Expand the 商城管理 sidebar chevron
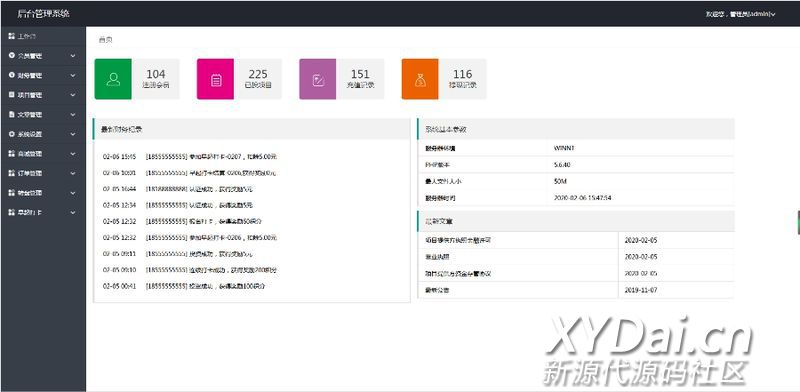 coord(73,153)
